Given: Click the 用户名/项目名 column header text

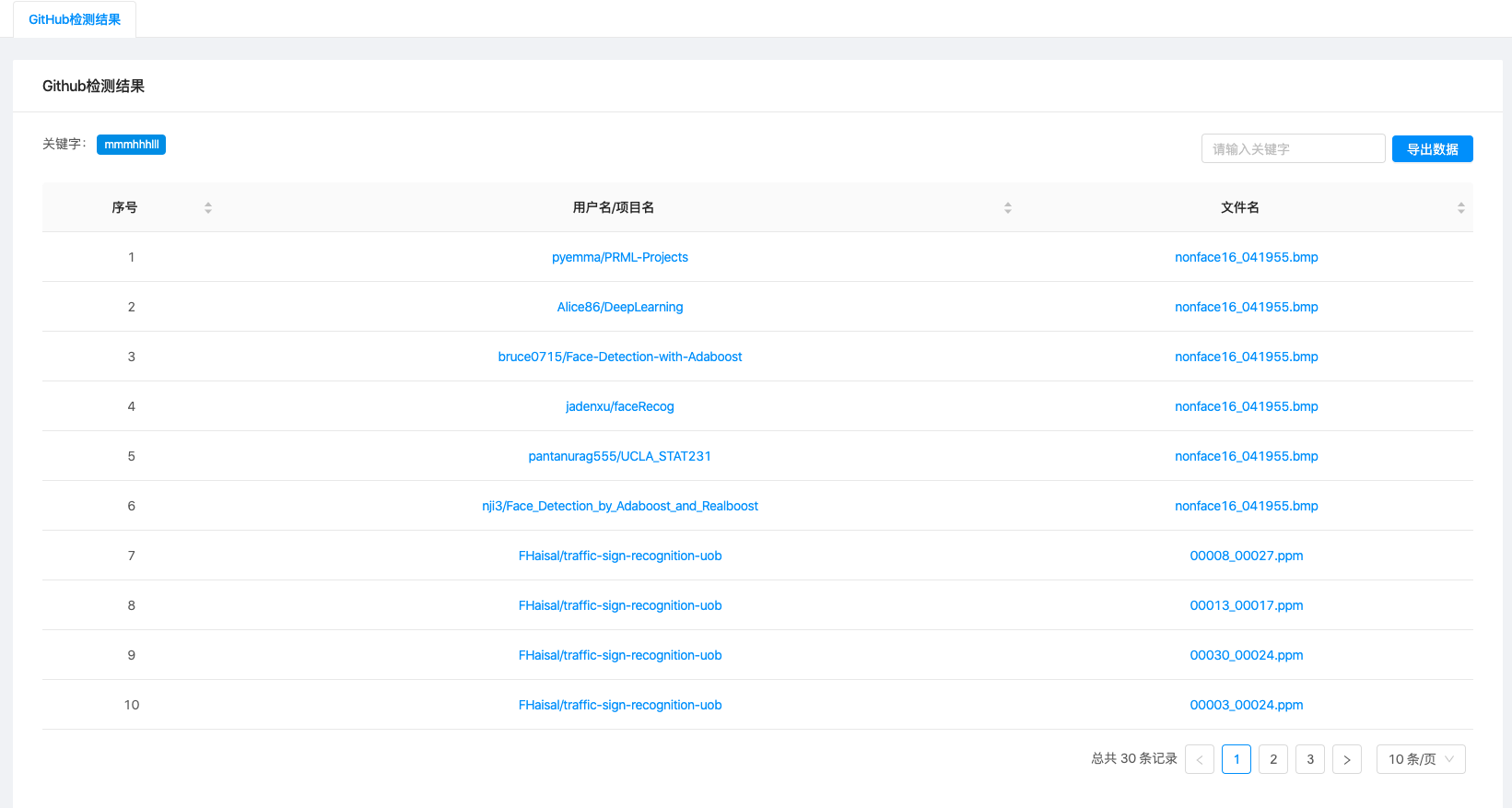Looking at the screenshot, I should tap(614, 207).
